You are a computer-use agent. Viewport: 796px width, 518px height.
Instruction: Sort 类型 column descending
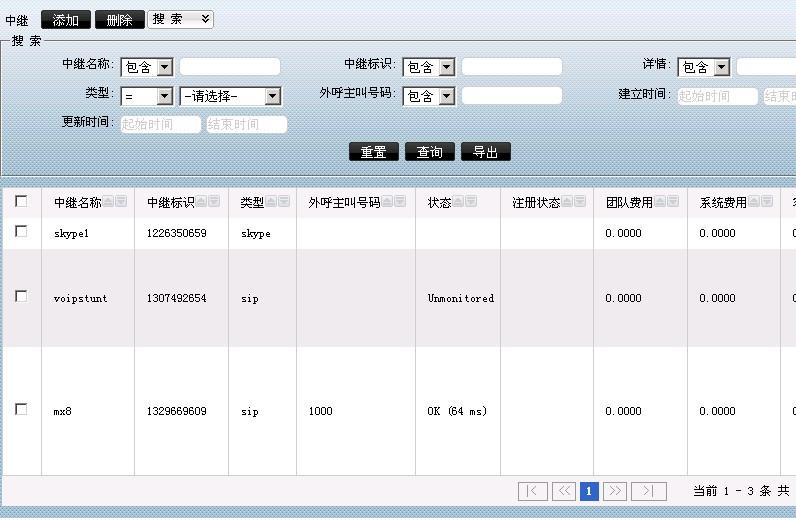284,202
